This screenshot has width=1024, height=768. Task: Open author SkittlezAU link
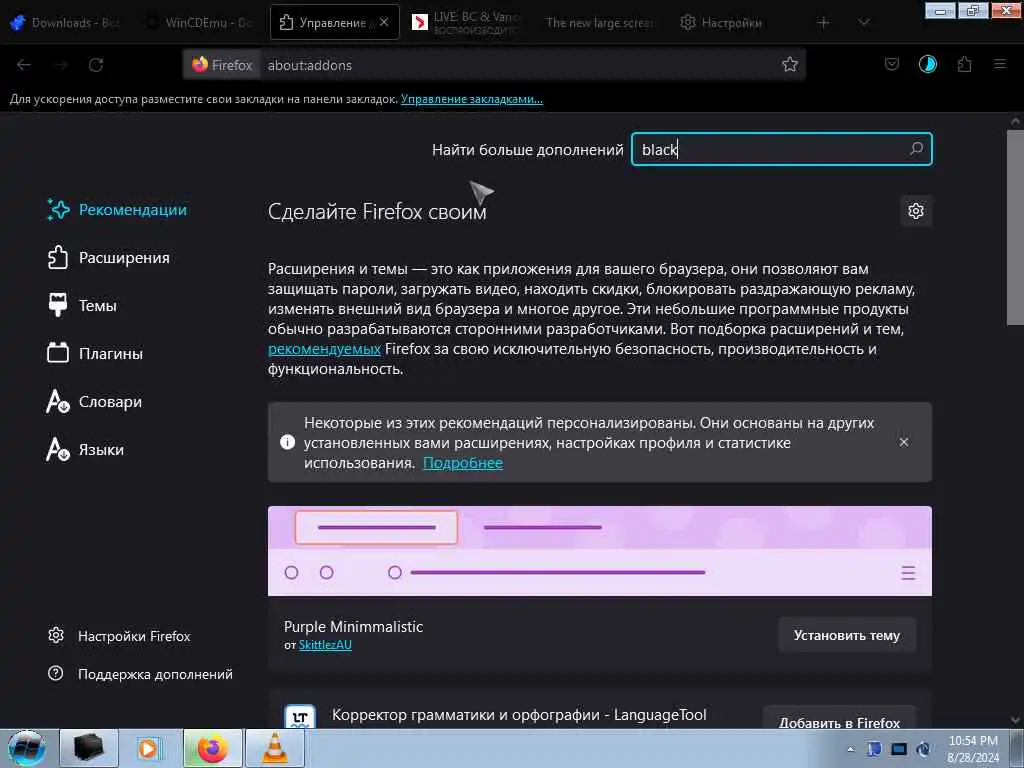325,645
